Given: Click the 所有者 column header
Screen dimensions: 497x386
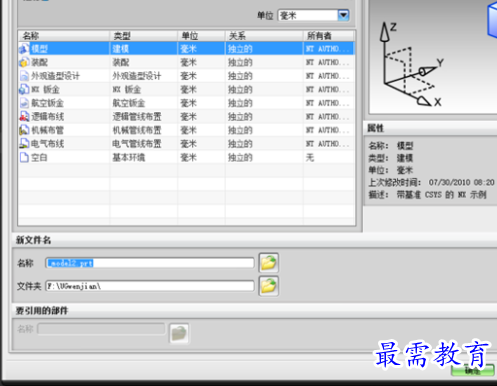Looking at the screenshot, I should coord(329,36).
